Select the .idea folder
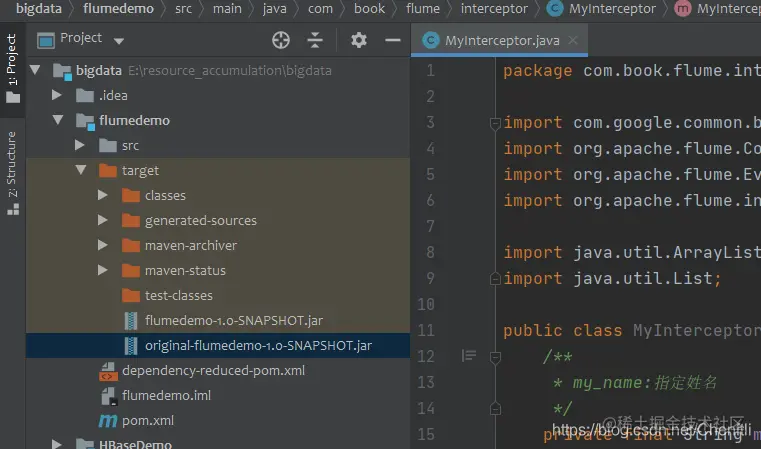761x449 pixels. 113,96
